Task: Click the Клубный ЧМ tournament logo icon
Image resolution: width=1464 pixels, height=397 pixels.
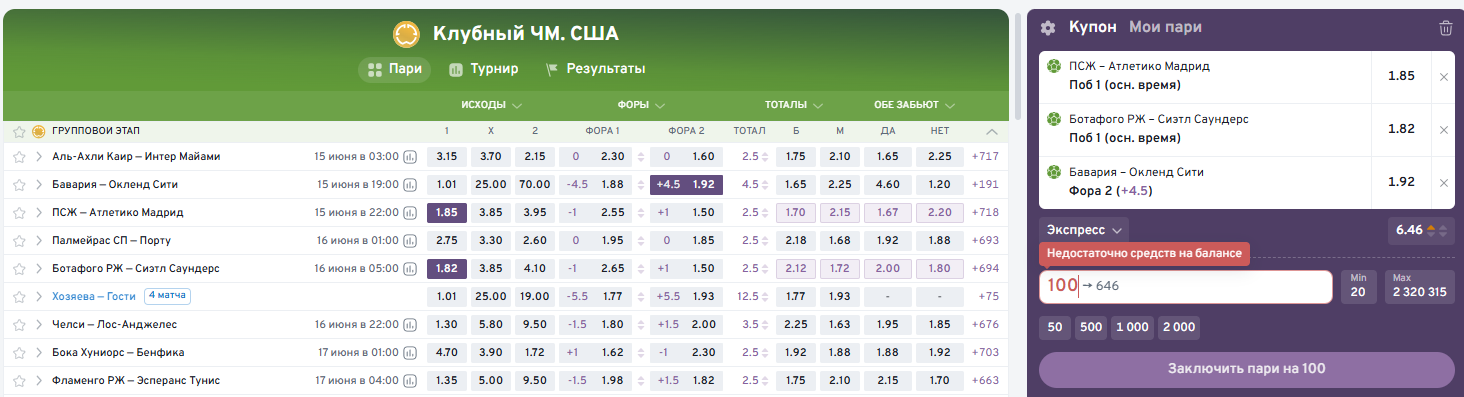Action: (406, 34)
